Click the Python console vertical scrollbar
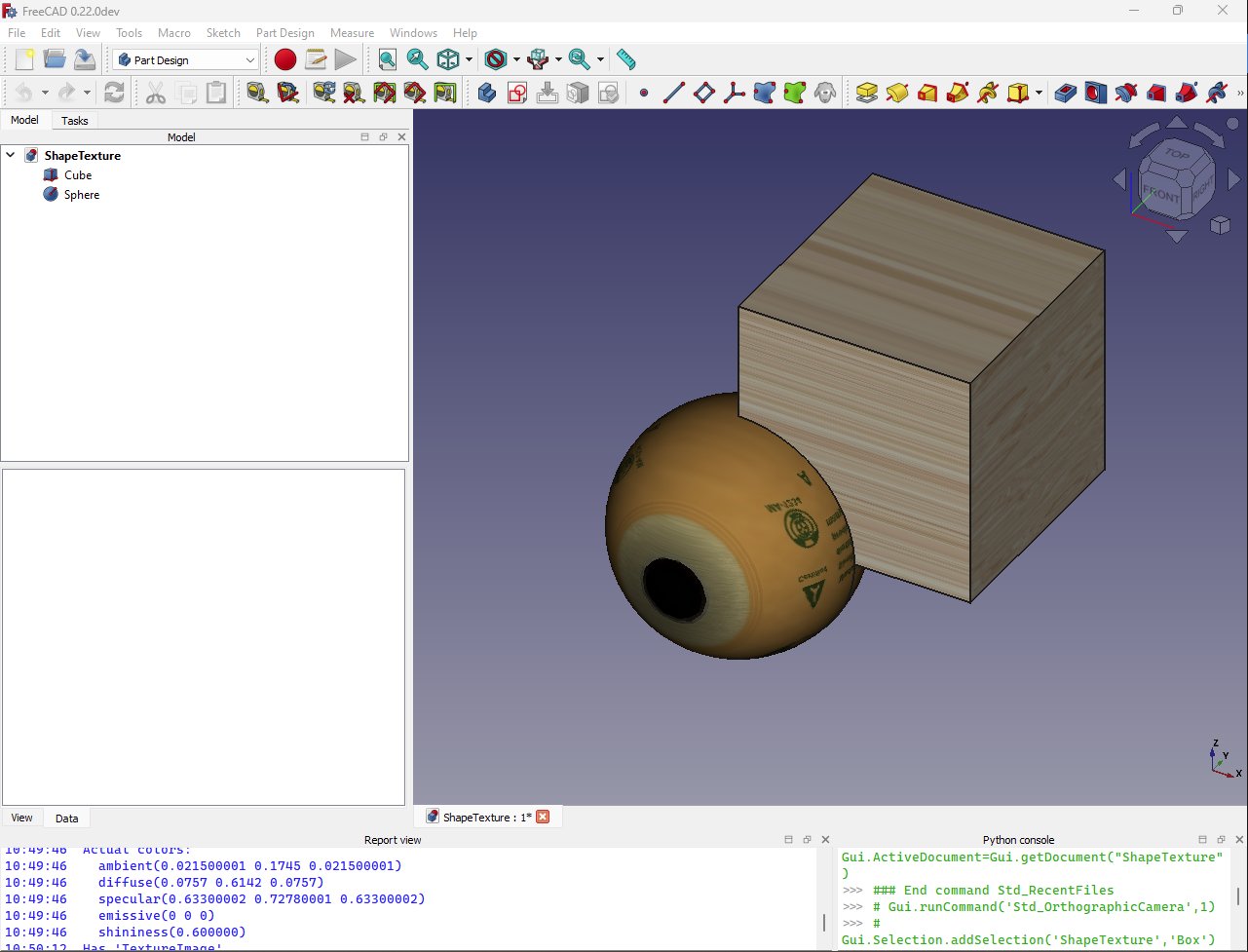Screen dimensions: 1248x952 [1238, 896]
